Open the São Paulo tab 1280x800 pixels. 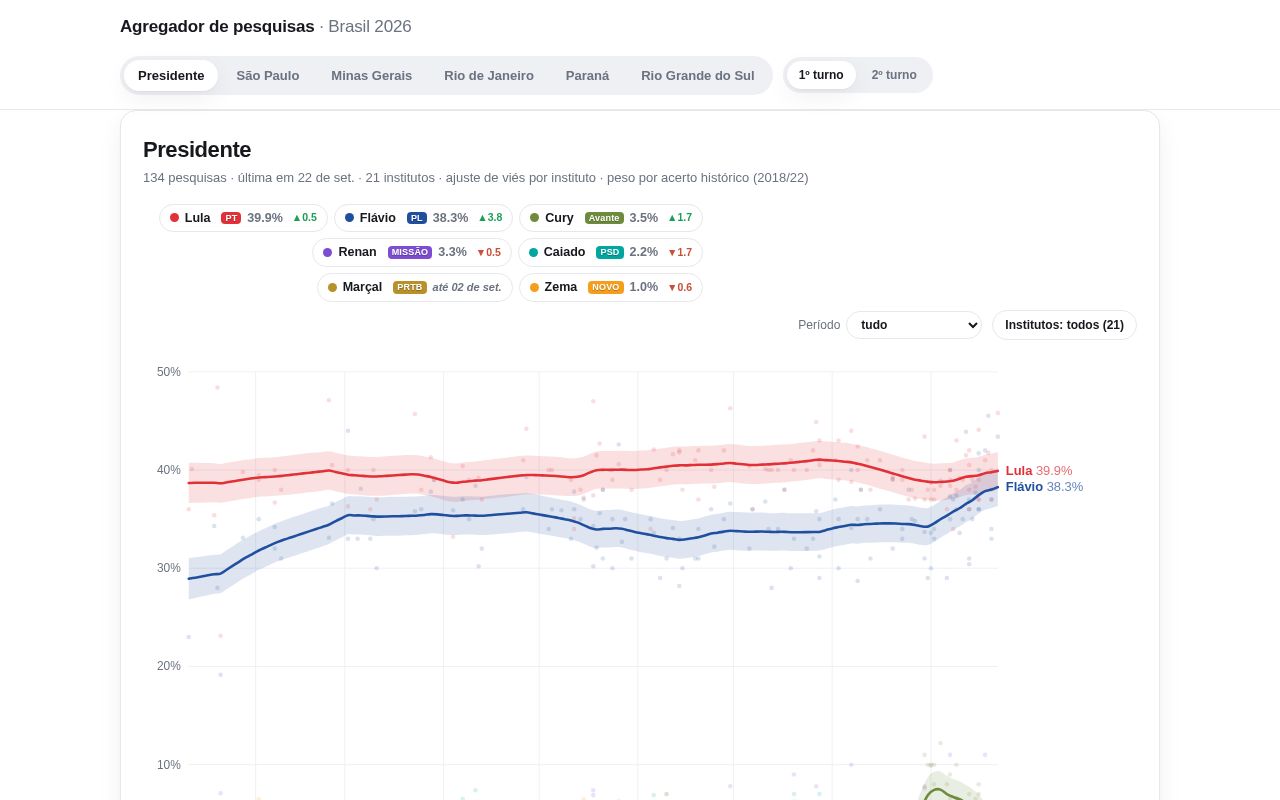(x=268, y=75)
